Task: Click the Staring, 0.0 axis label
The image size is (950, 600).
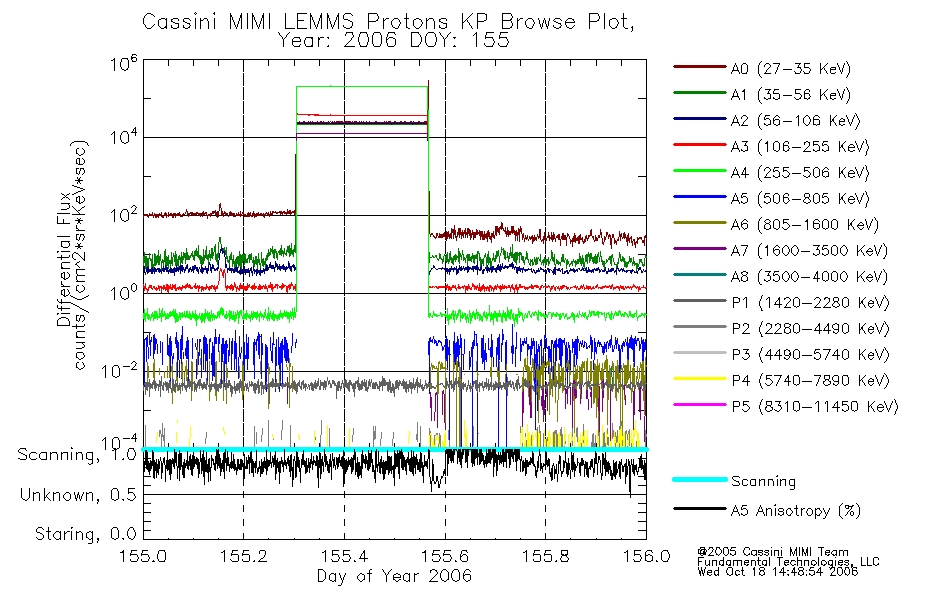Action: click(x=86, y=534)
